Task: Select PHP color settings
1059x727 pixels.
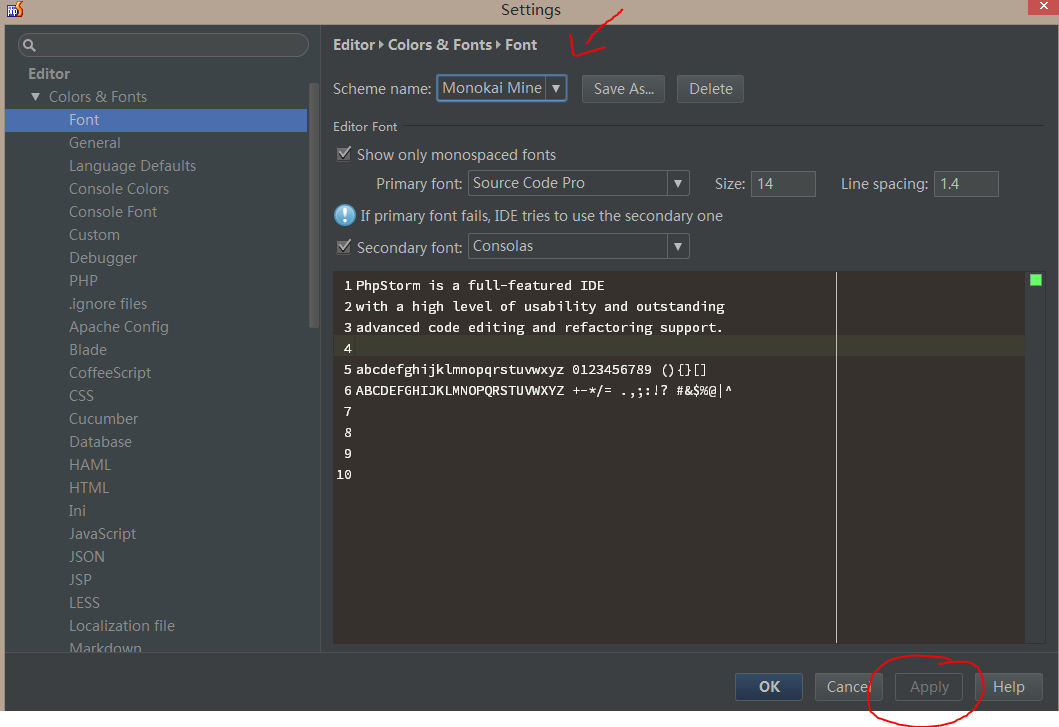Action: (83, 281)
